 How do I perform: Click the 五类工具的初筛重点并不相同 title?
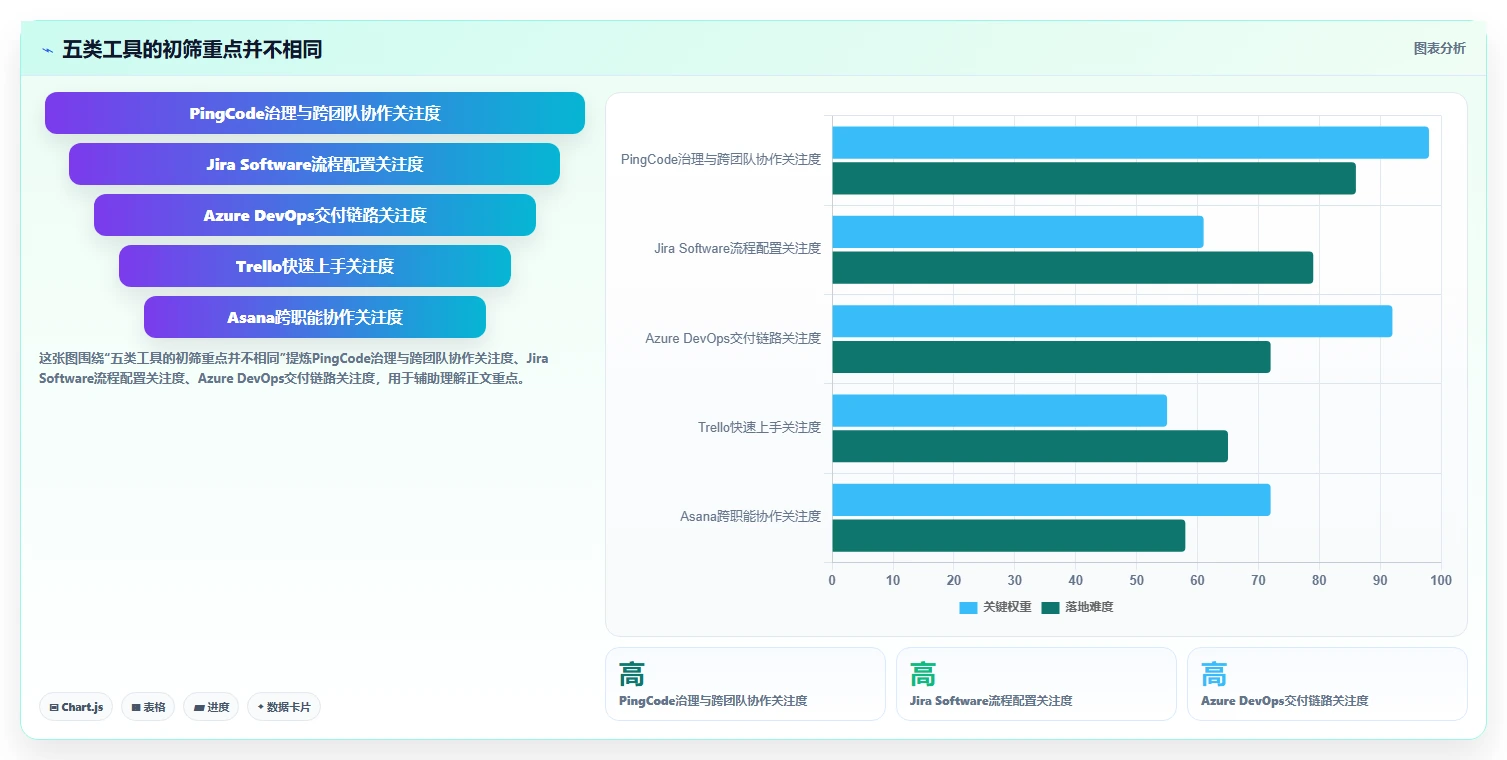pos(192,50)
